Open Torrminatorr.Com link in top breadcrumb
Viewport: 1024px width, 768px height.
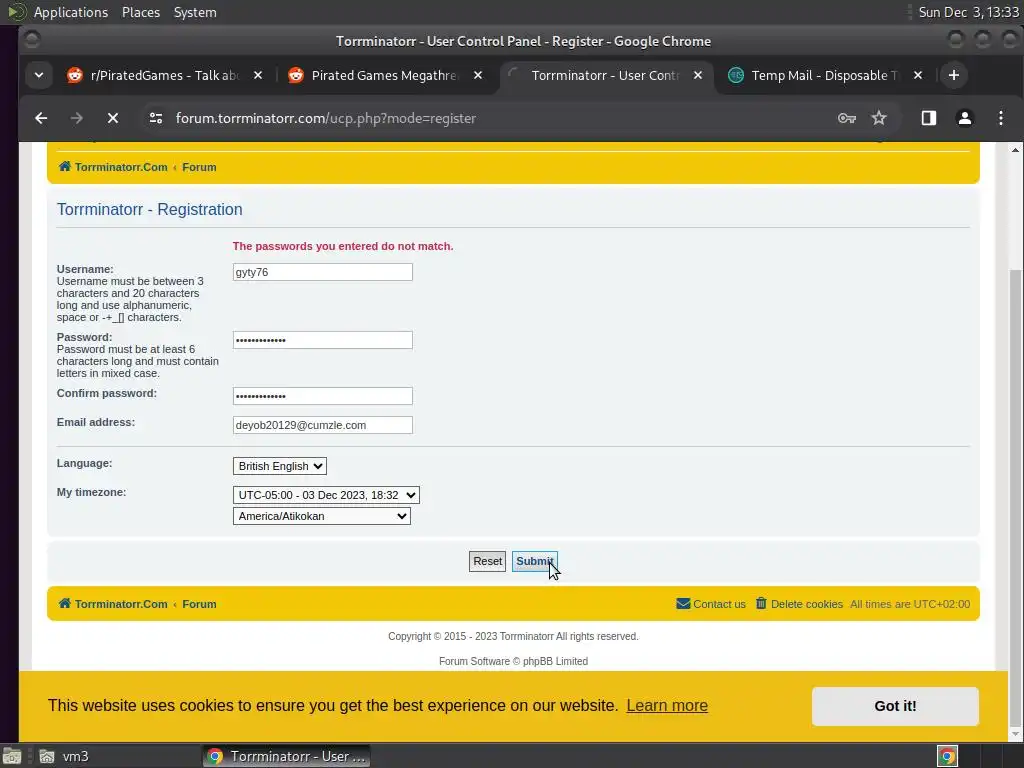click(121, 167)
